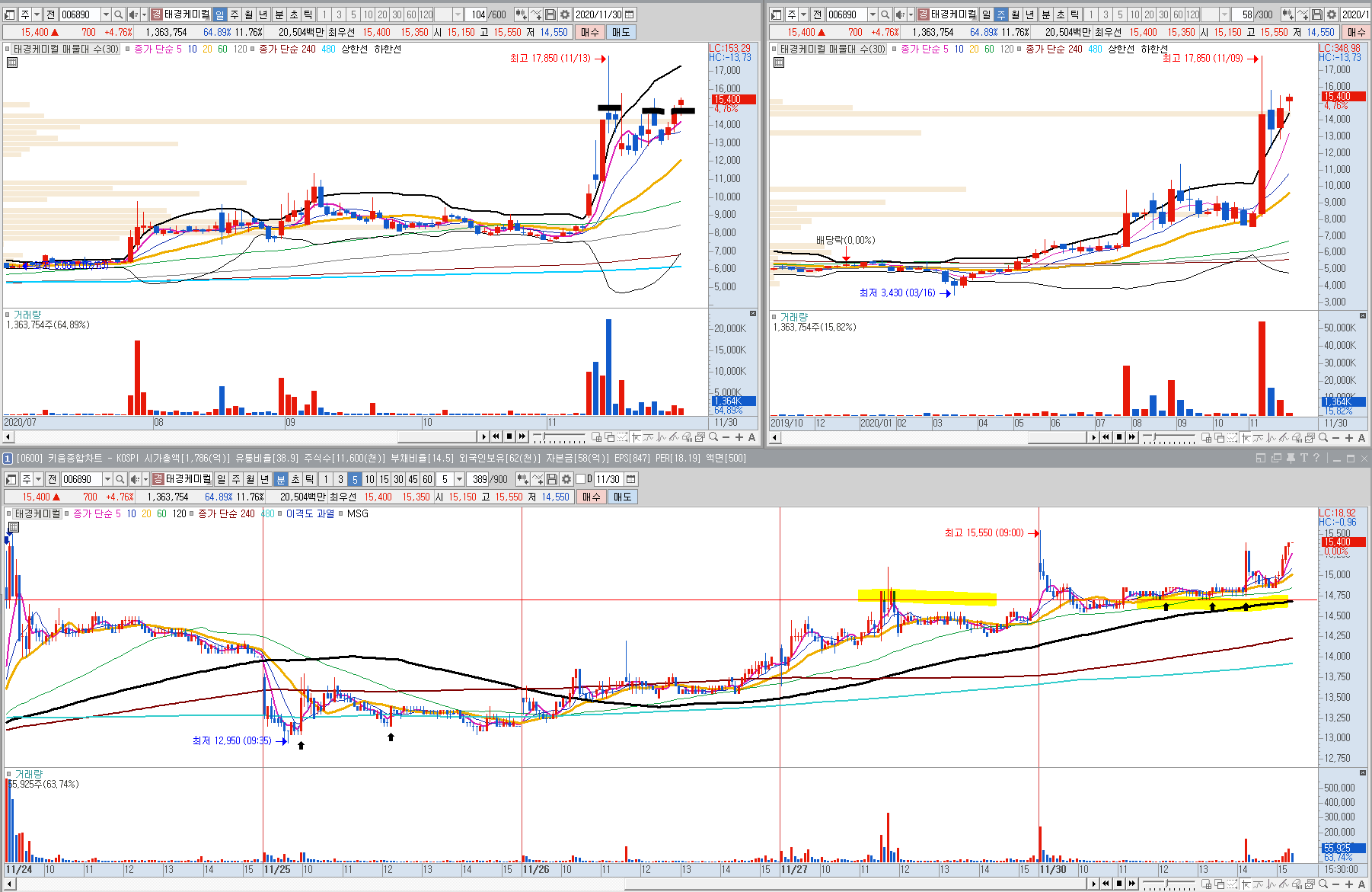Click the stop button below daily chart
Viewport: 1372px width, 892px height.
(x=509, y=436)
